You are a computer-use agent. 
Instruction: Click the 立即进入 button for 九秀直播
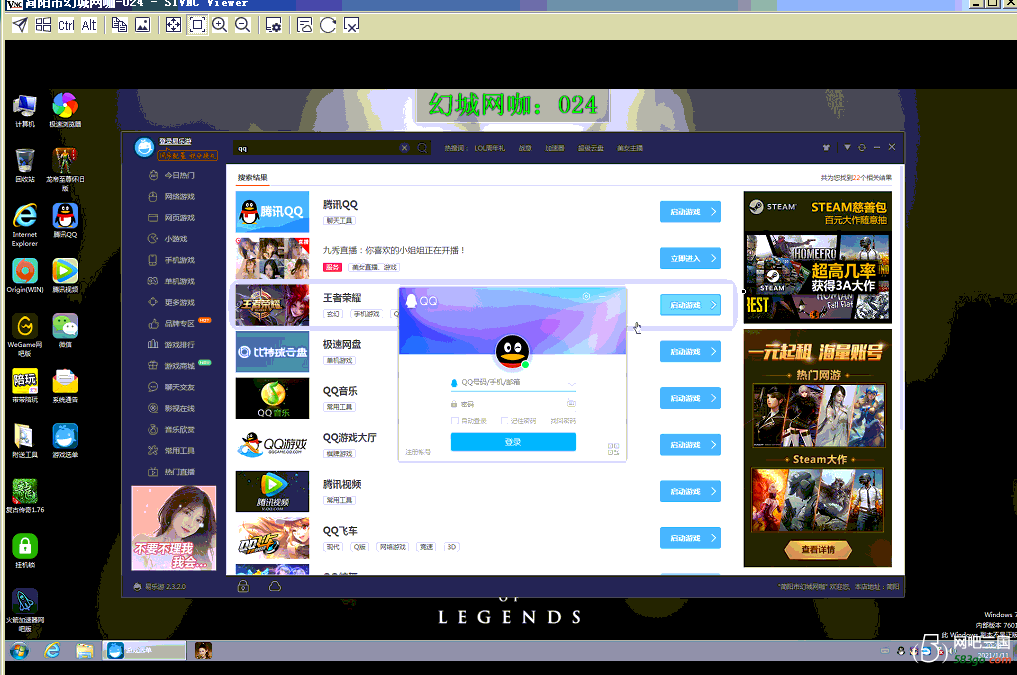pyautogui.click(x=690, y=258)
